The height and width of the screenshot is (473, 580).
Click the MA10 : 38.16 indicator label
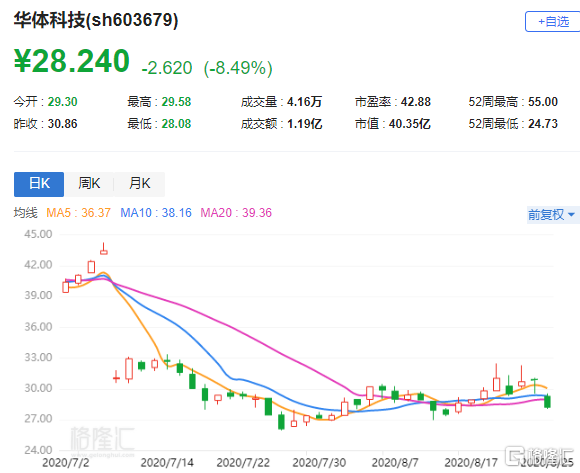[156, 213]
